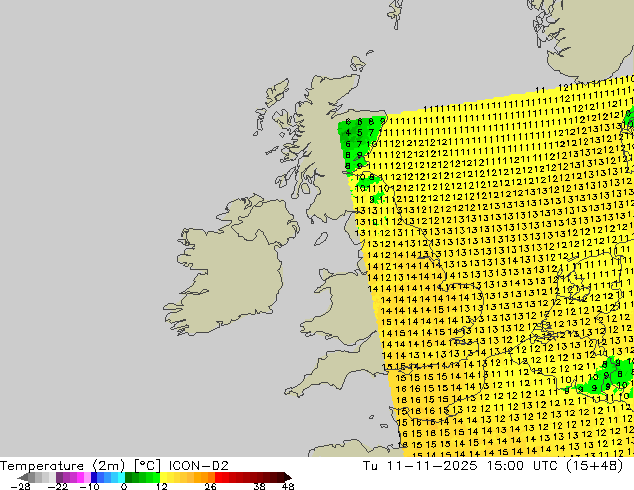Click the date "Tu 11-11-2025" text
The image size is (634, 490).
(420, 466)
